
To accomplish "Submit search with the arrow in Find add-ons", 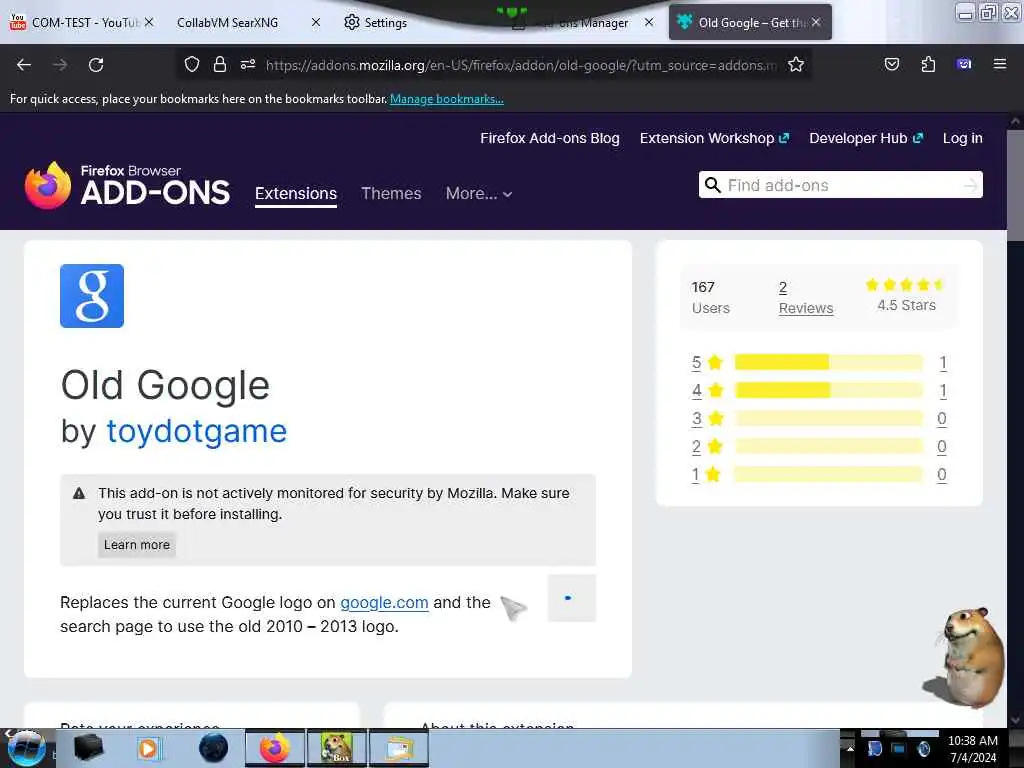I will [x=970, y=185].
